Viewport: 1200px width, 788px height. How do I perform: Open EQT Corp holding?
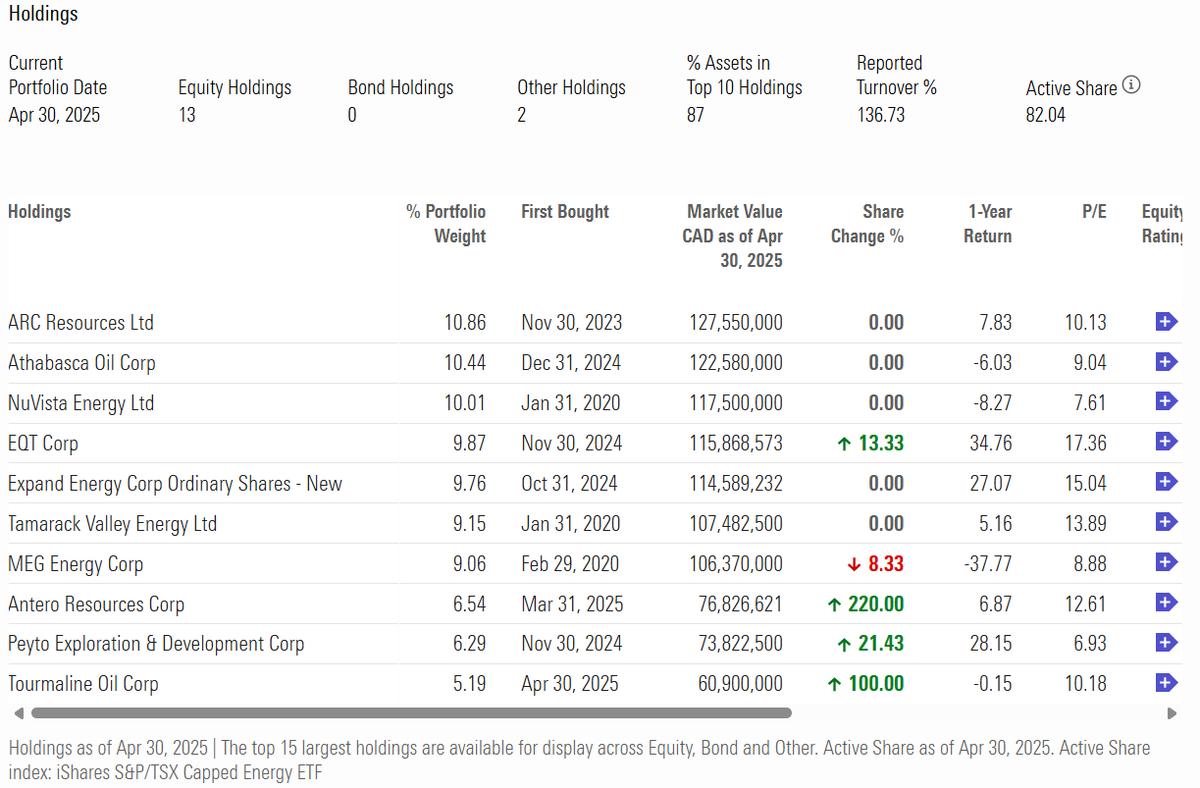(43, 443)
